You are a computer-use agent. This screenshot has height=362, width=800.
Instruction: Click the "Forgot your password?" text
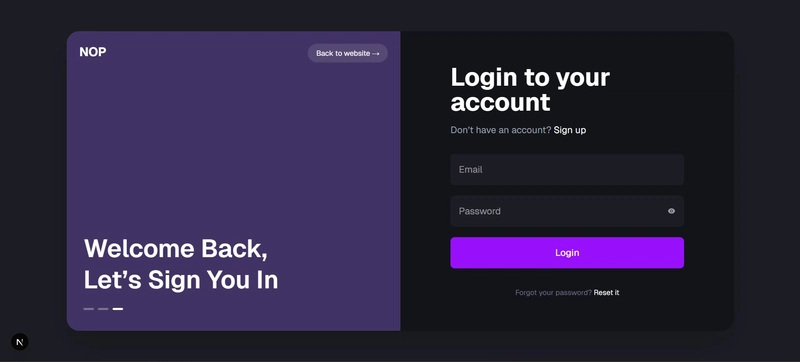[x=553, y=293]
